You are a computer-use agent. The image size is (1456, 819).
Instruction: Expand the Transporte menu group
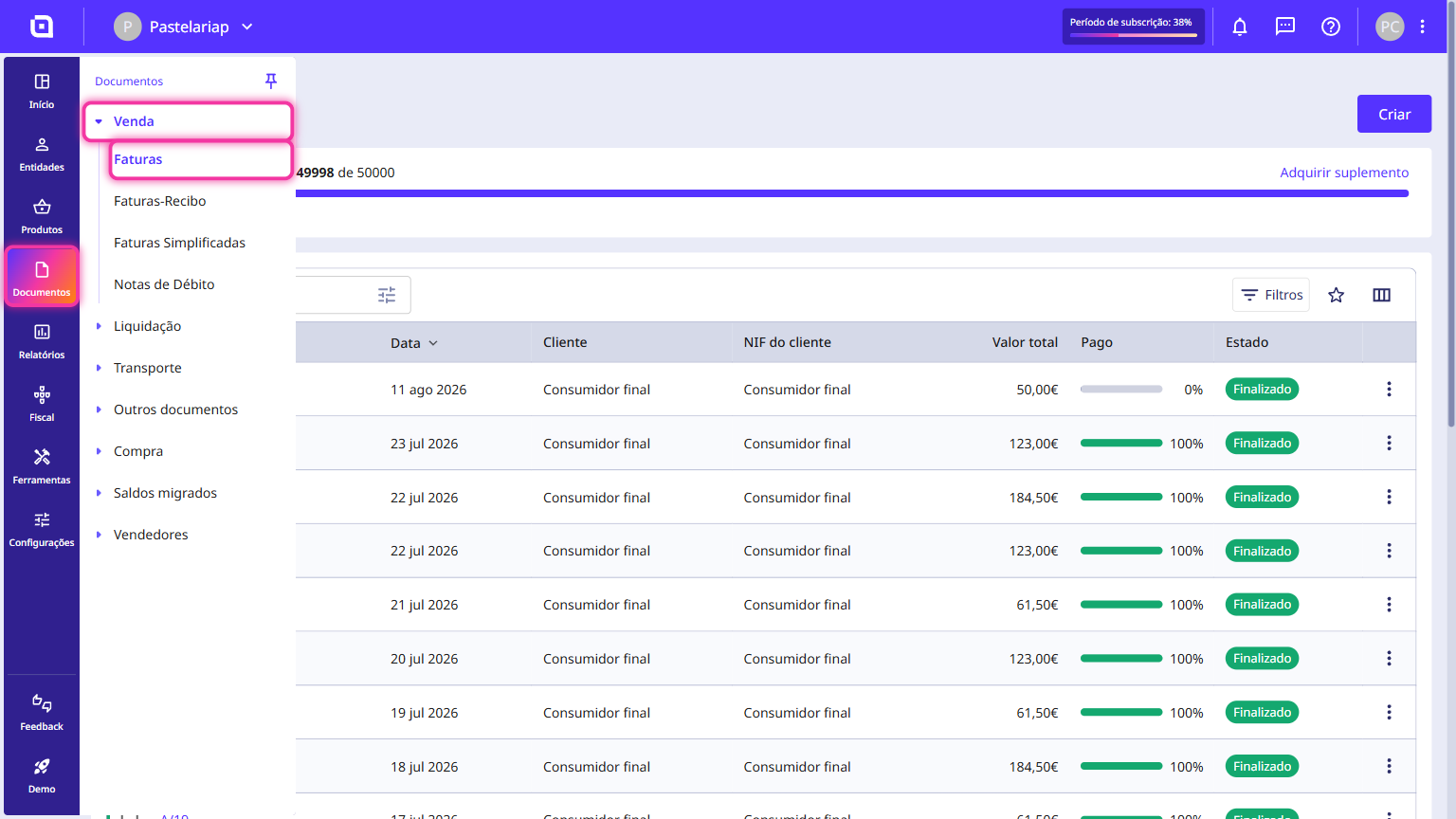pyautogui.click(x=189, y=368)
